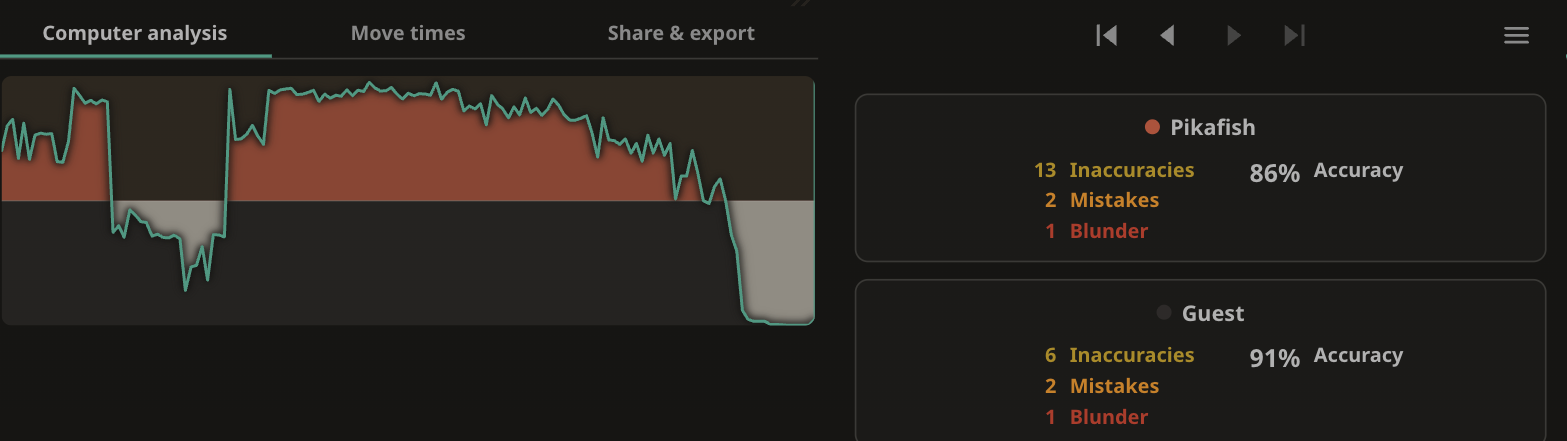
Task: Step forward one move
Action: pyautogui.click(x=1234, y=35)
